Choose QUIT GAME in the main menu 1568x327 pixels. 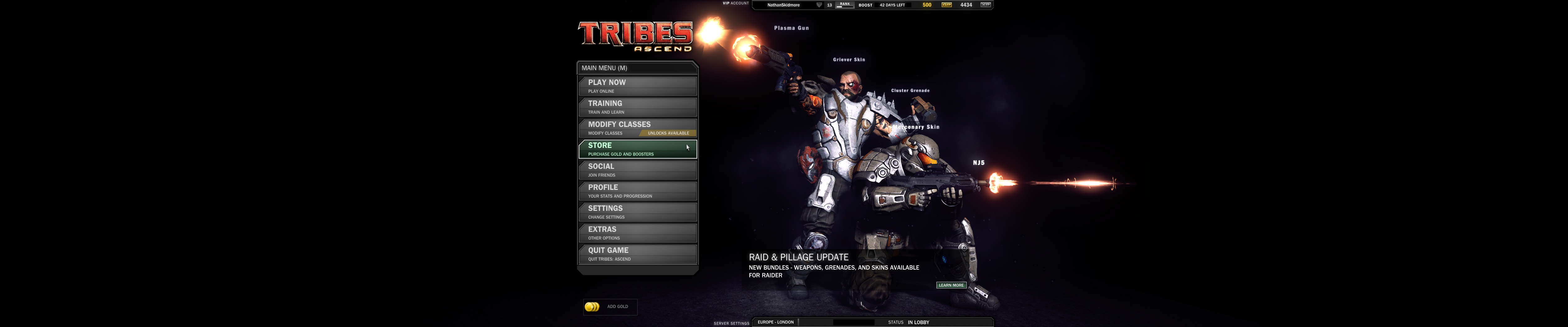(637, 254)
